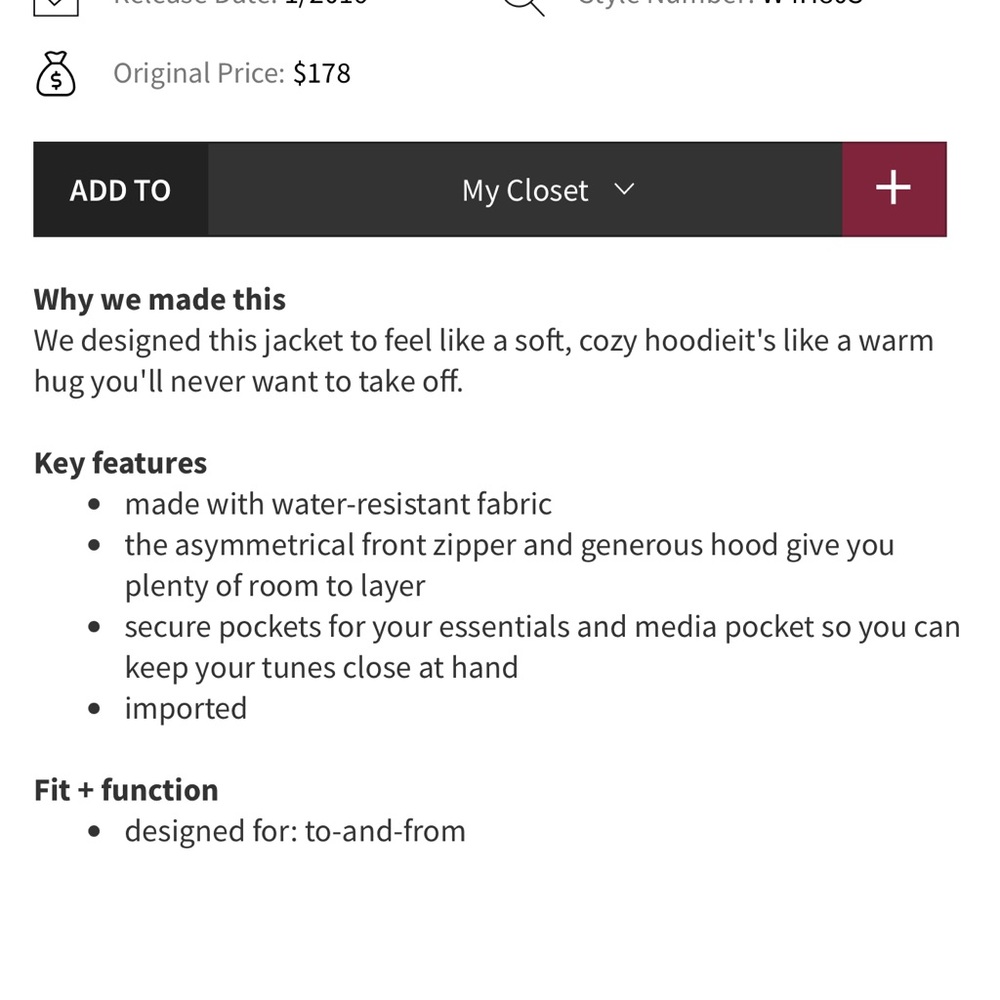Screen dimensions: 1000x1000
Task: Click the designed for: to-and-from bullet
Action: [x=295, y=831]
